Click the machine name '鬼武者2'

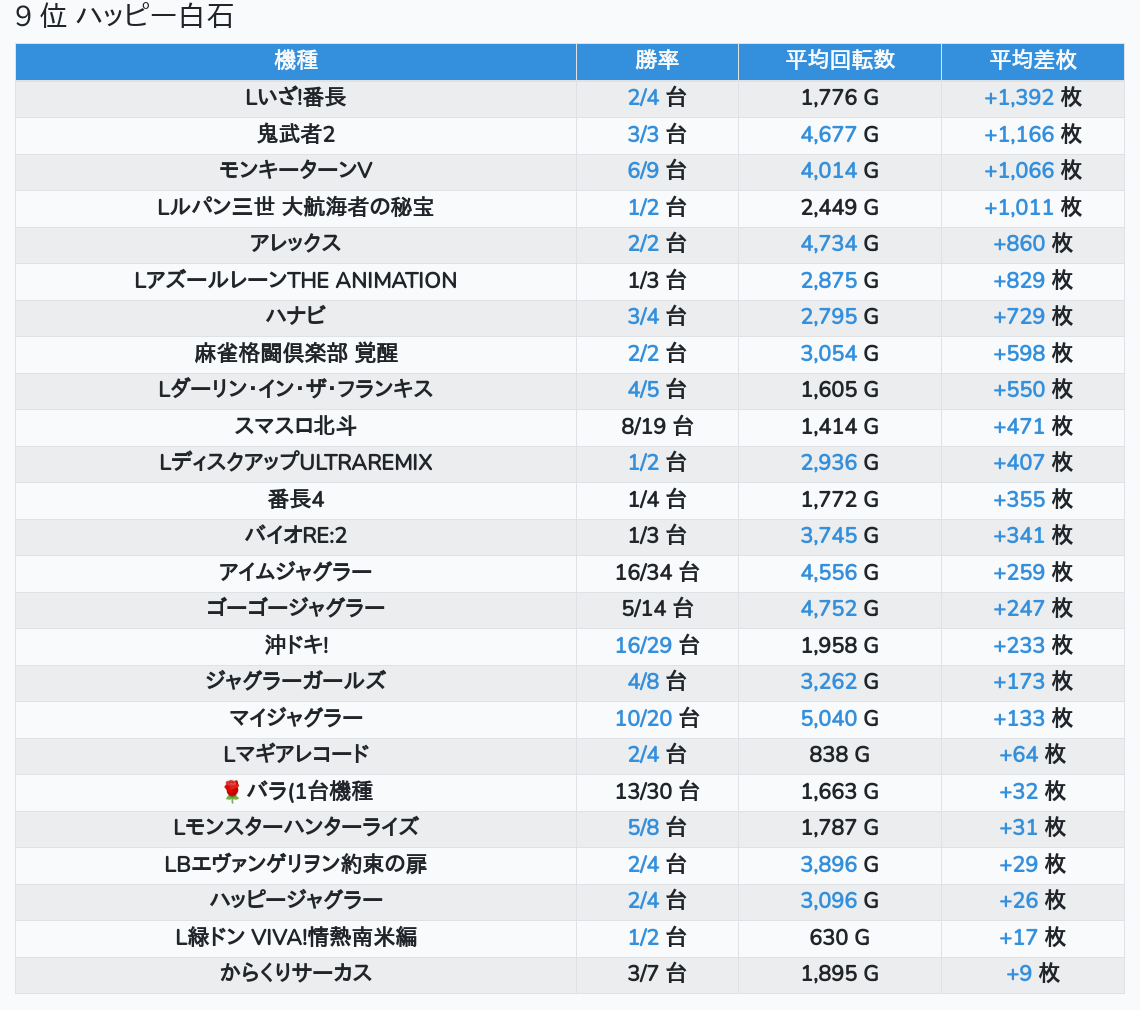tap(296, 135)
